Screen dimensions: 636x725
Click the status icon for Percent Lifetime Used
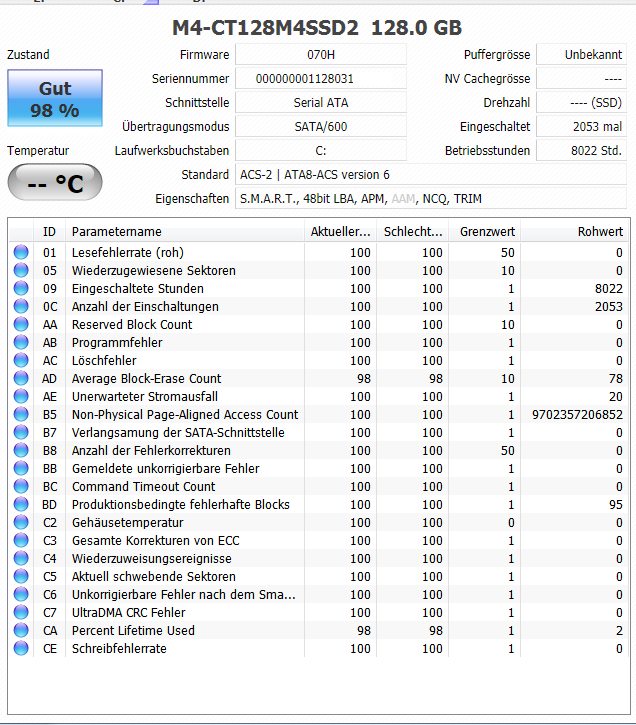(x=21, y=631)
